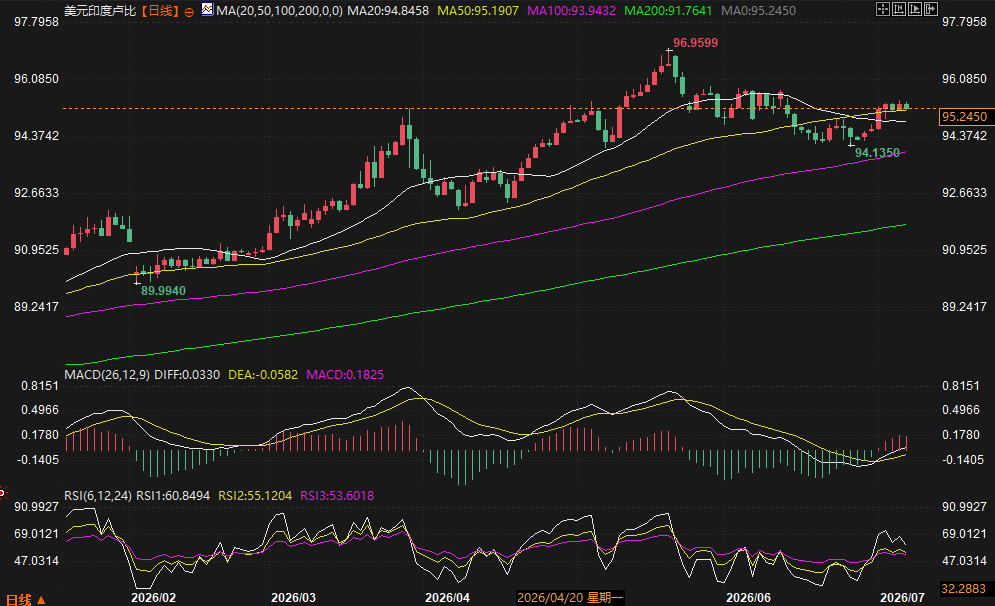This screenshot has width=995, height=606.
Task: Select the MA200:91.7641 moving average label
Action: click(x=668, y=11)
